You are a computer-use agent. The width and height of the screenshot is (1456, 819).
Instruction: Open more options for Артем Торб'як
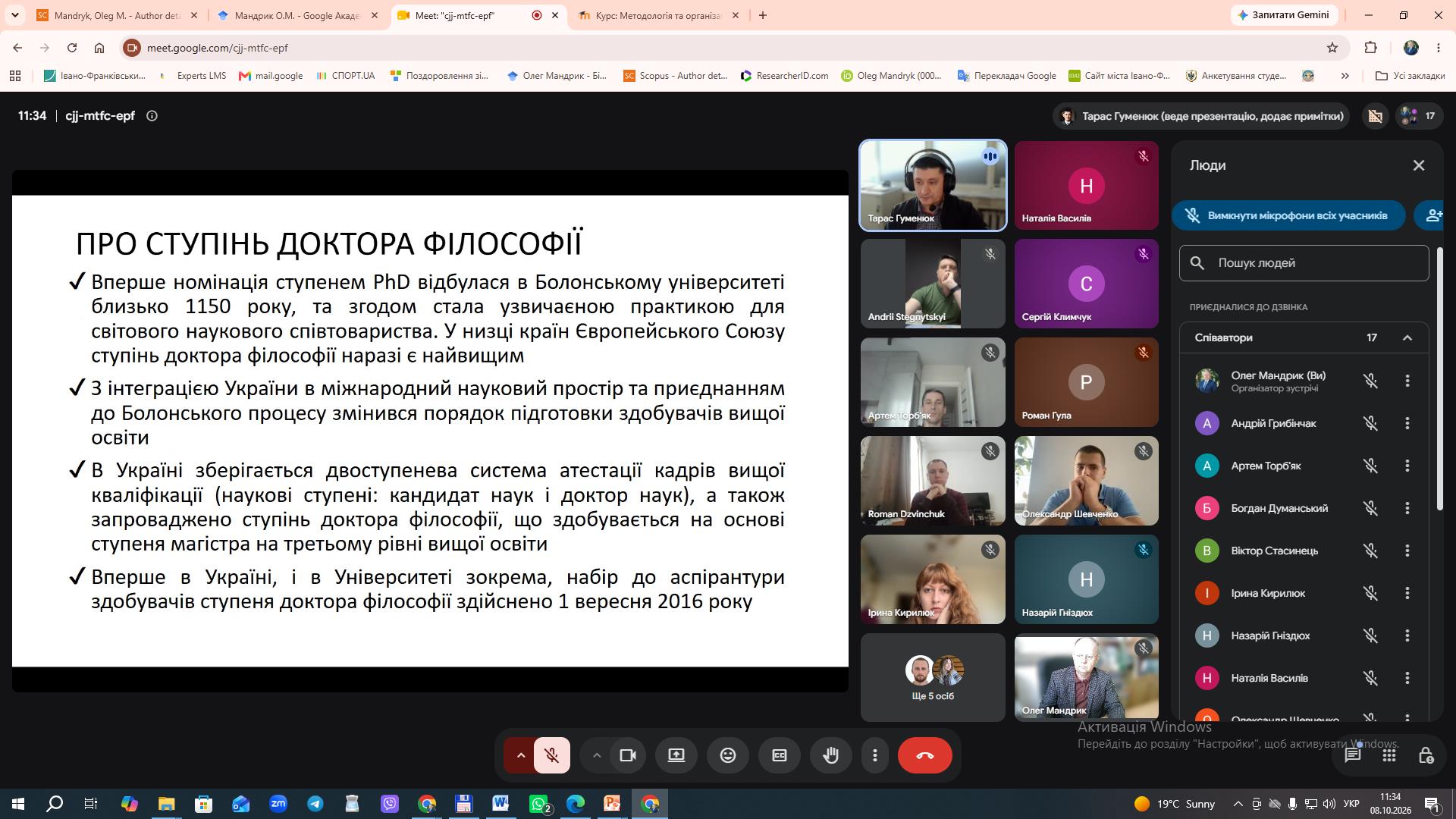[x=1407, y=466]
